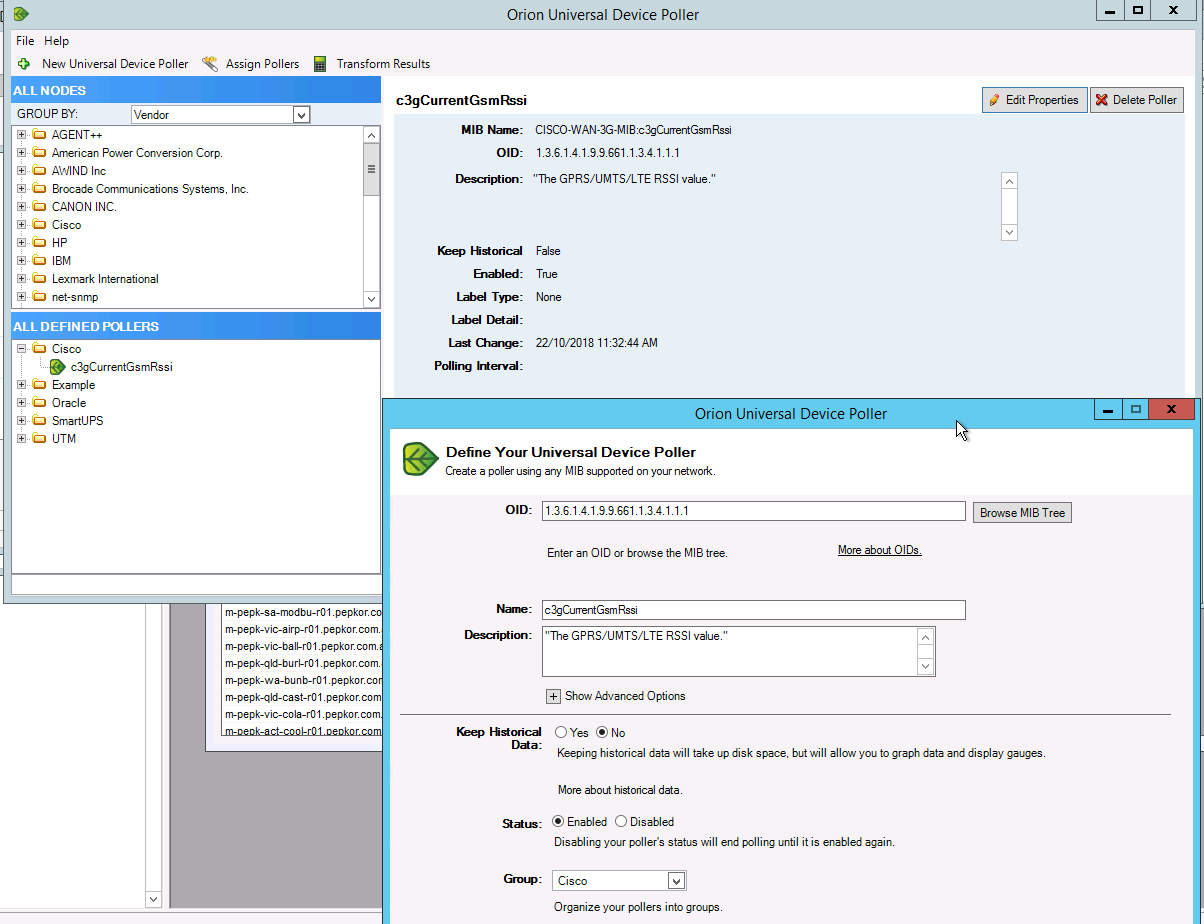Click the Description text box in the dialog
The image size is (1204, 924).
(x=729, y=651)
